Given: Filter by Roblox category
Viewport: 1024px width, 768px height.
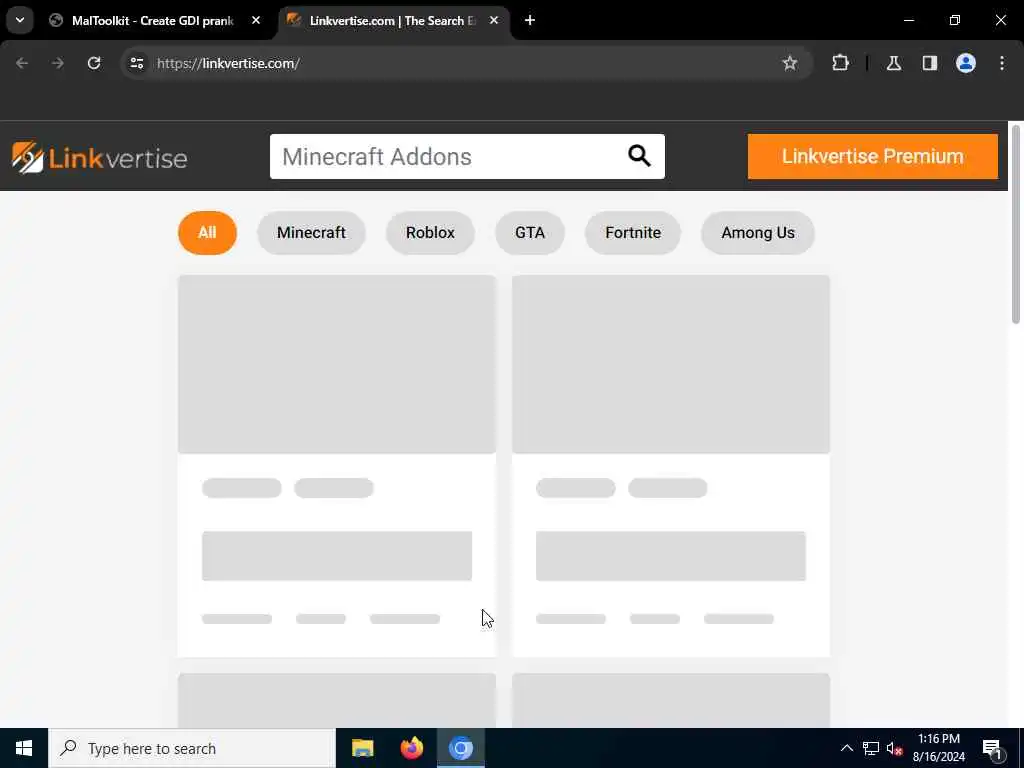Looking at the screenshot, I should 430,232.
